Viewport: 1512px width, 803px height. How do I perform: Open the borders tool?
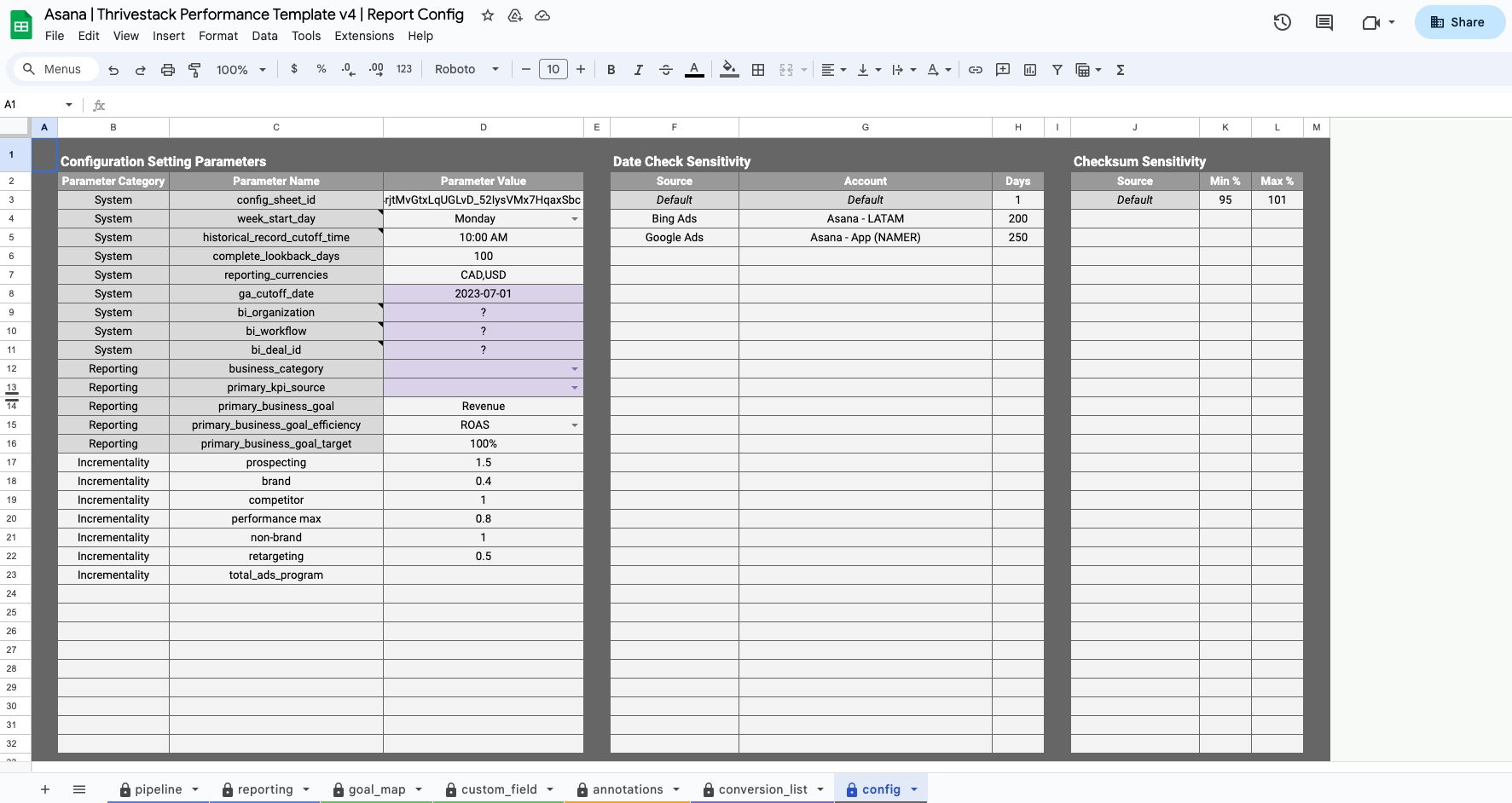coord(758,70)
